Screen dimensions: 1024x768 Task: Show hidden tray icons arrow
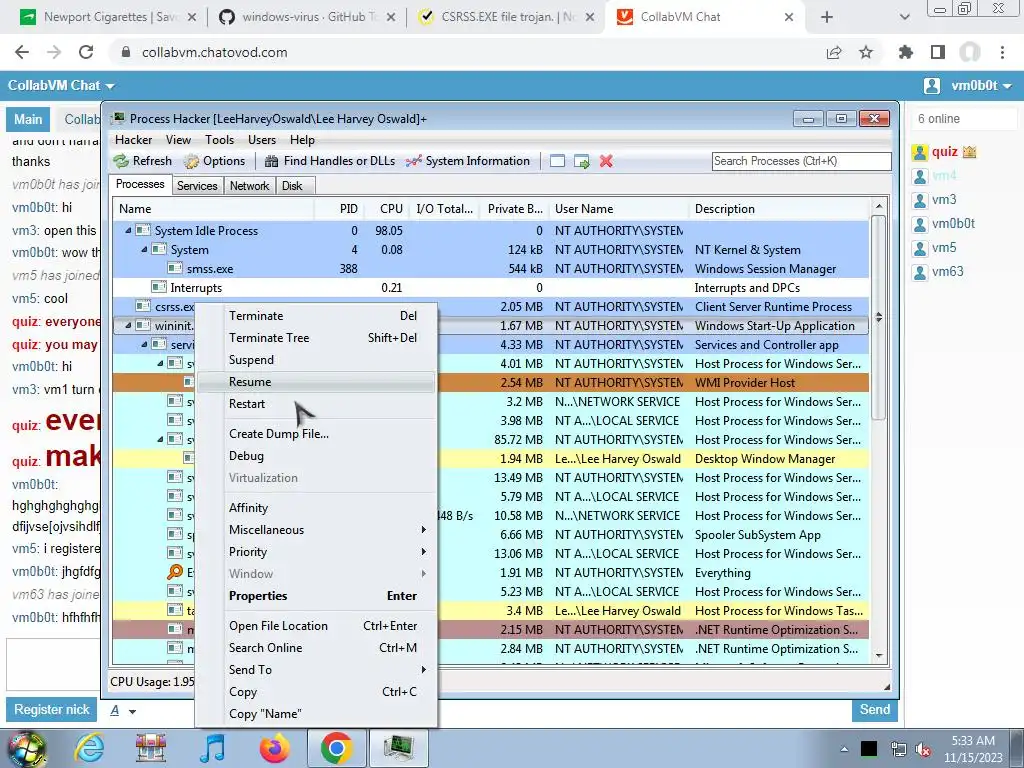tap(844, 749)
